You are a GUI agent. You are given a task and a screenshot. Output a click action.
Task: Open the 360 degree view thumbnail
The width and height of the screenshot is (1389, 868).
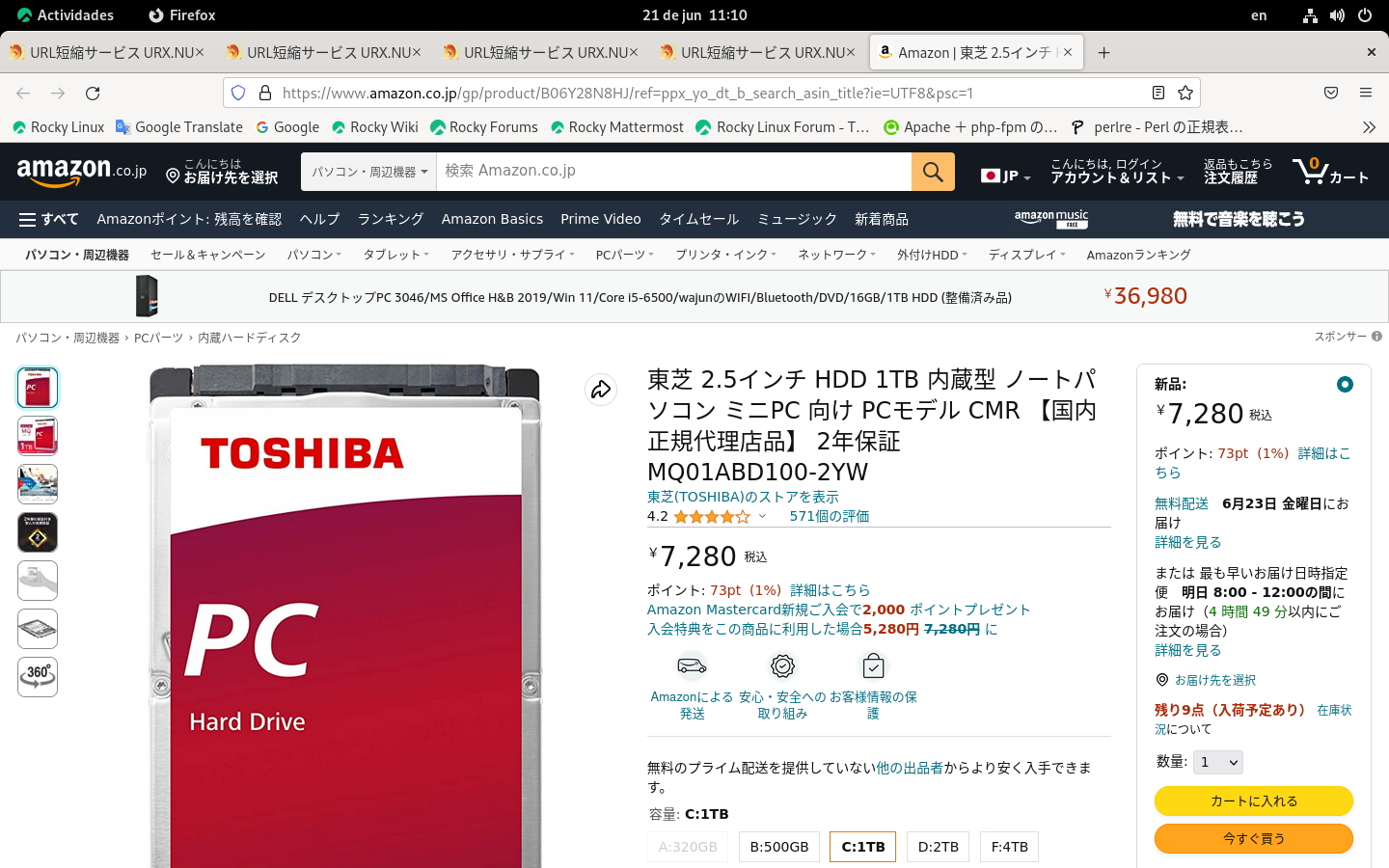point(38,677)
